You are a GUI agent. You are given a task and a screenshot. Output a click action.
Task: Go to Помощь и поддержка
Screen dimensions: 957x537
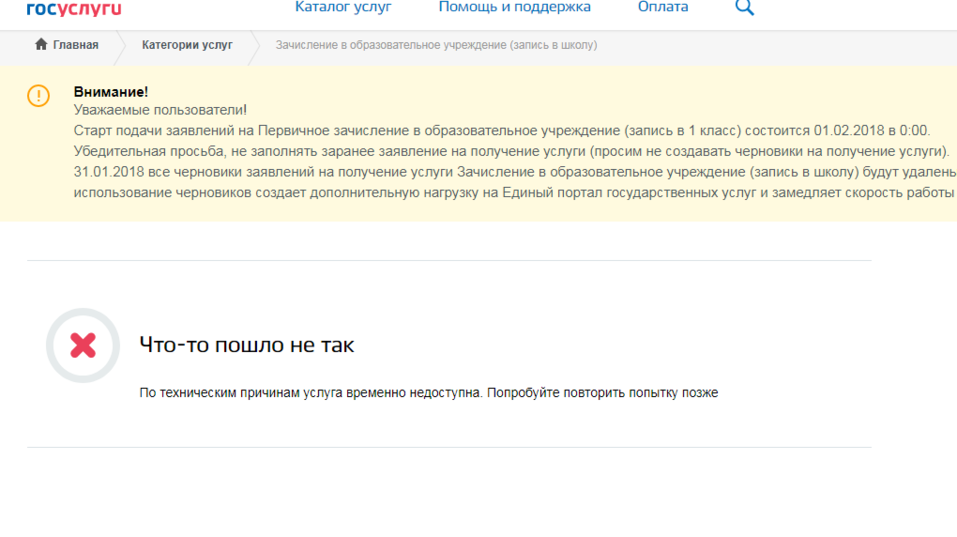coord(514,8)
